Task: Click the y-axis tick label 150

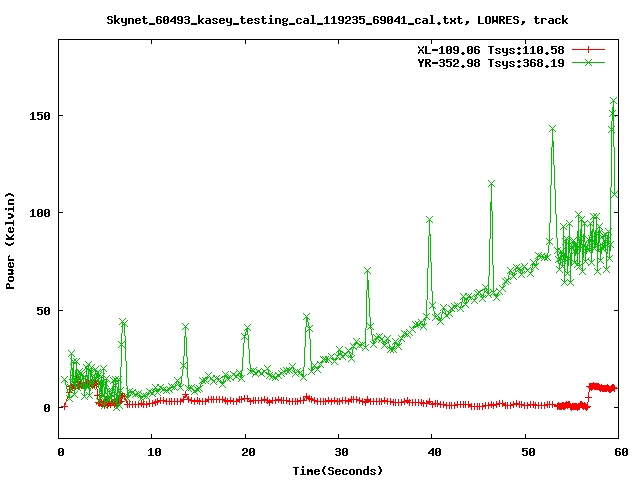Action: (40, 116)
